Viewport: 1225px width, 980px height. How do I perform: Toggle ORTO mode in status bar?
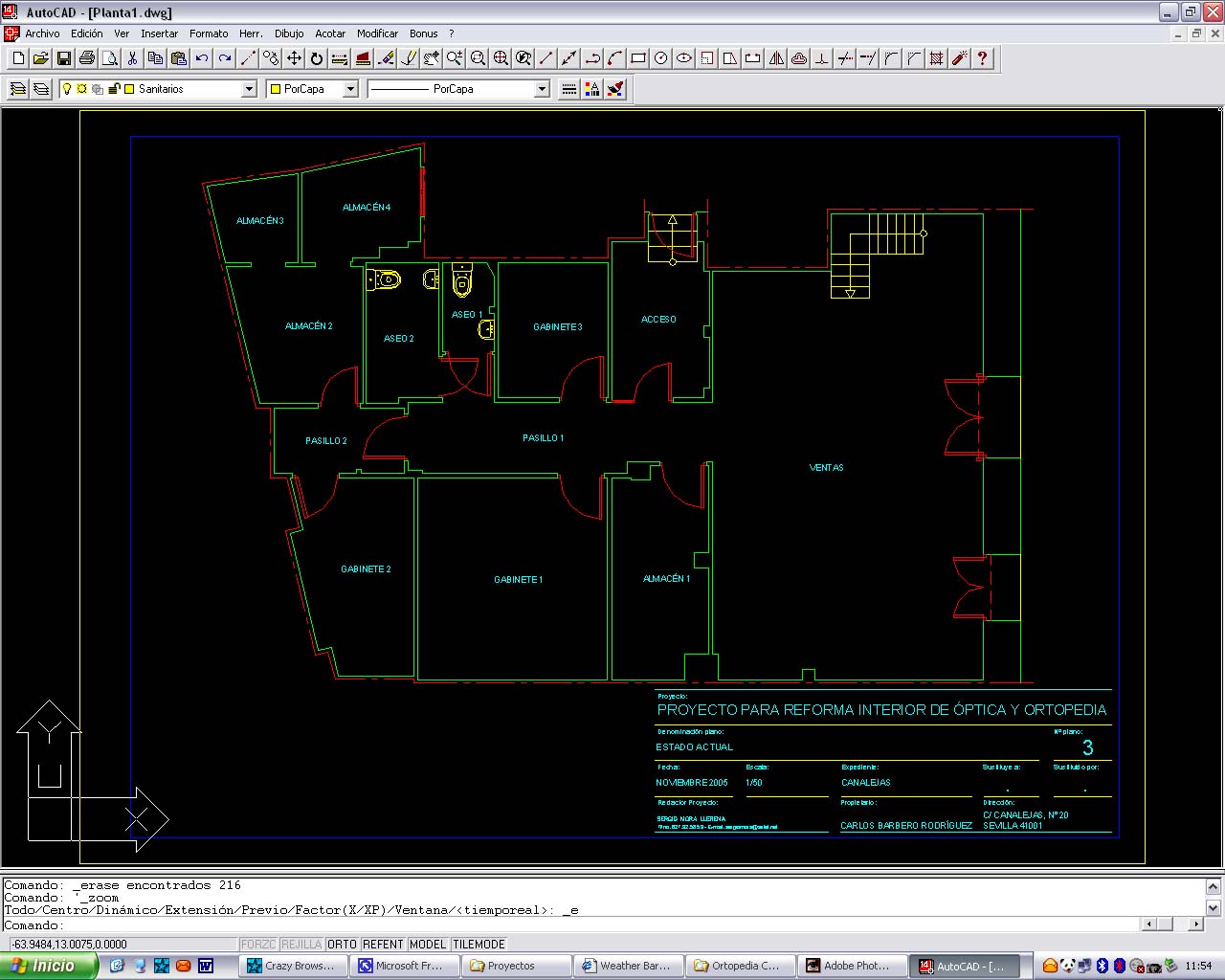pos(342,945)
